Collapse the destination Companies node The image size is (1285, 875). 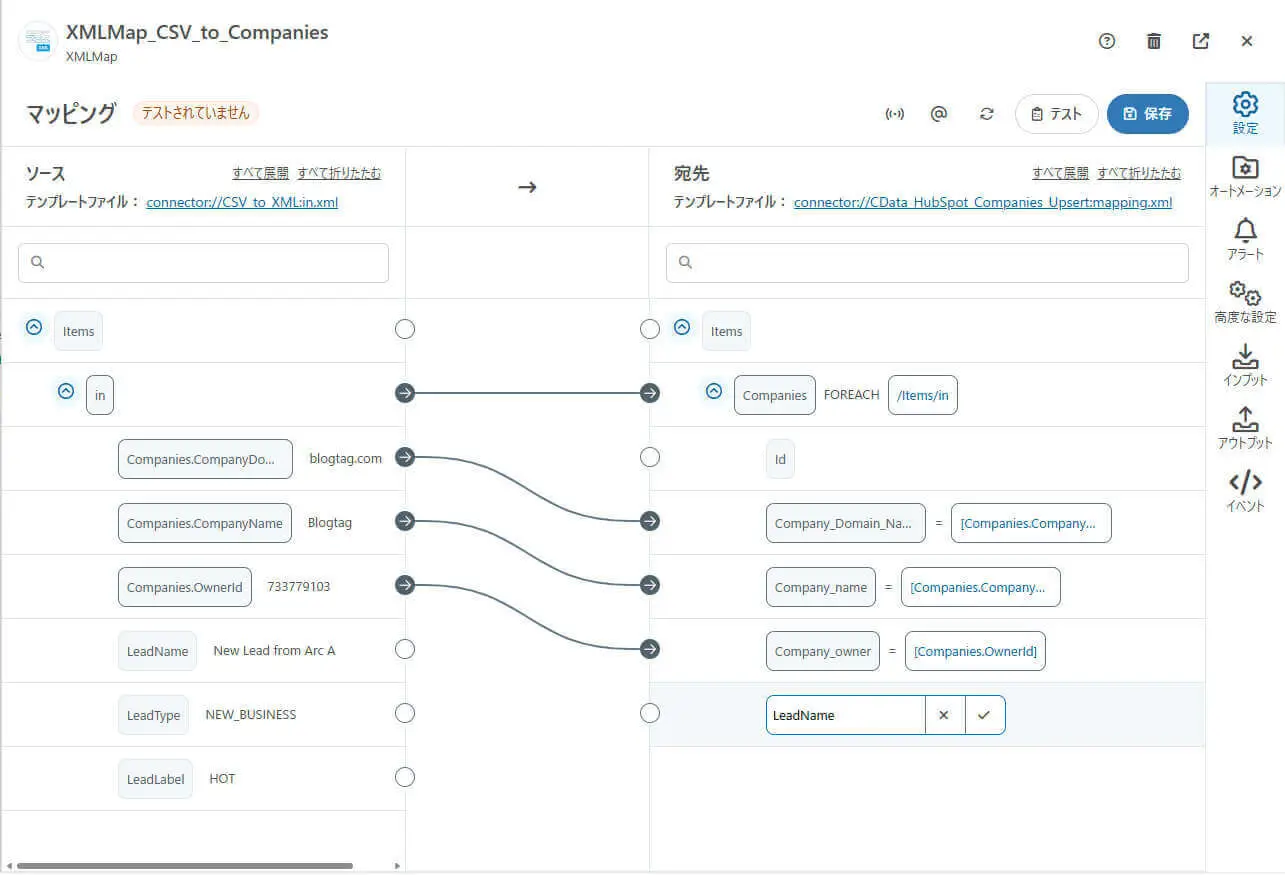(714, 392)
